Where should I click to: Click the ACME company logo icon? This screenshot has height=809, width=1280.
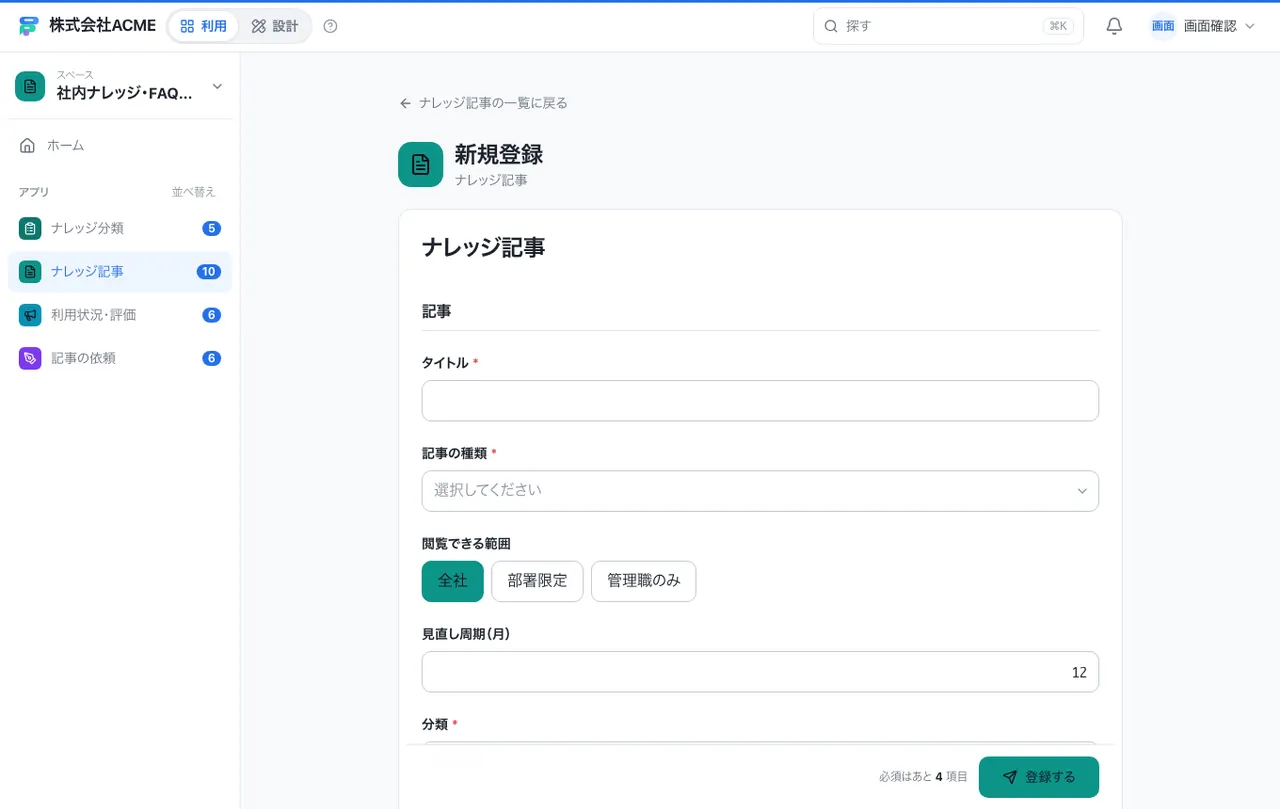click(29, 26)
